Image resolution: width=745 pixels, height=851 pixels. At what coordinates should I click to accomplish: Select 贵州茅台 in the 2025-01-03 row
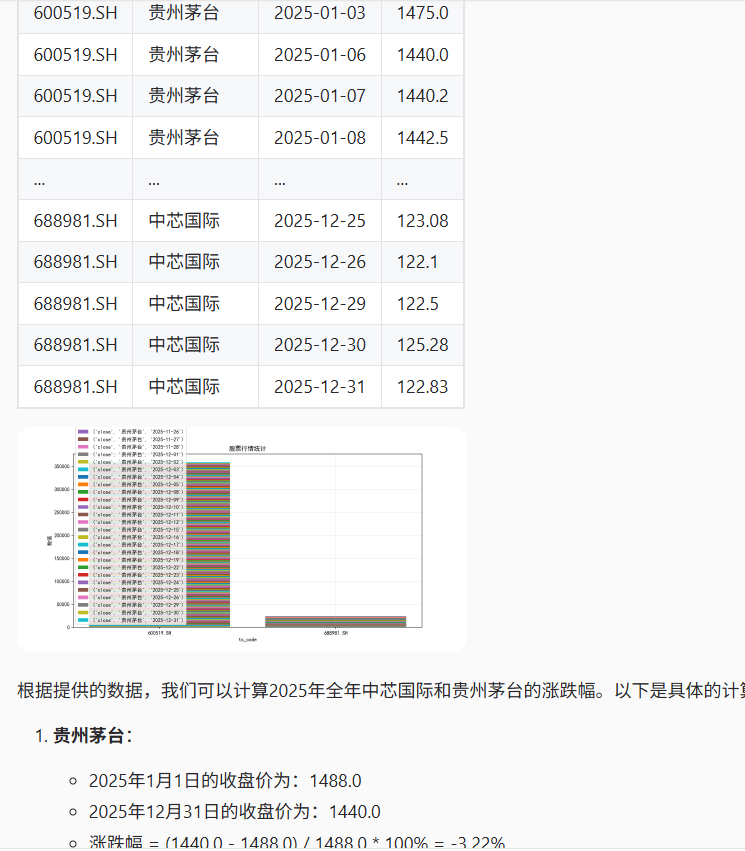[x=184, y=13]
